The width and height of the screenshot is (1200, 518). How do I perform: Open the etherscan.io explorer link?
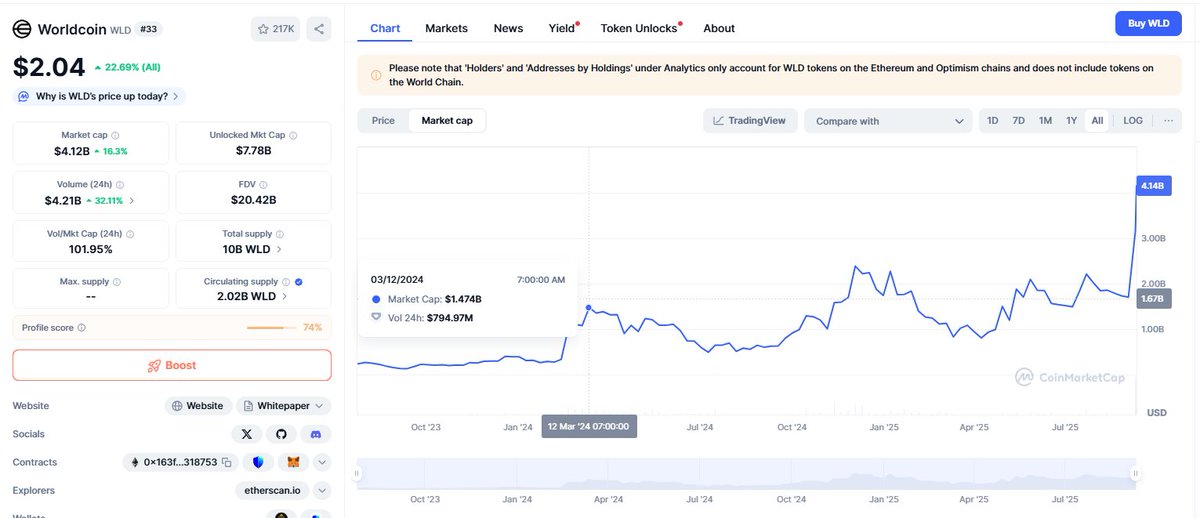pyautogui.click(x=272, y=490)
